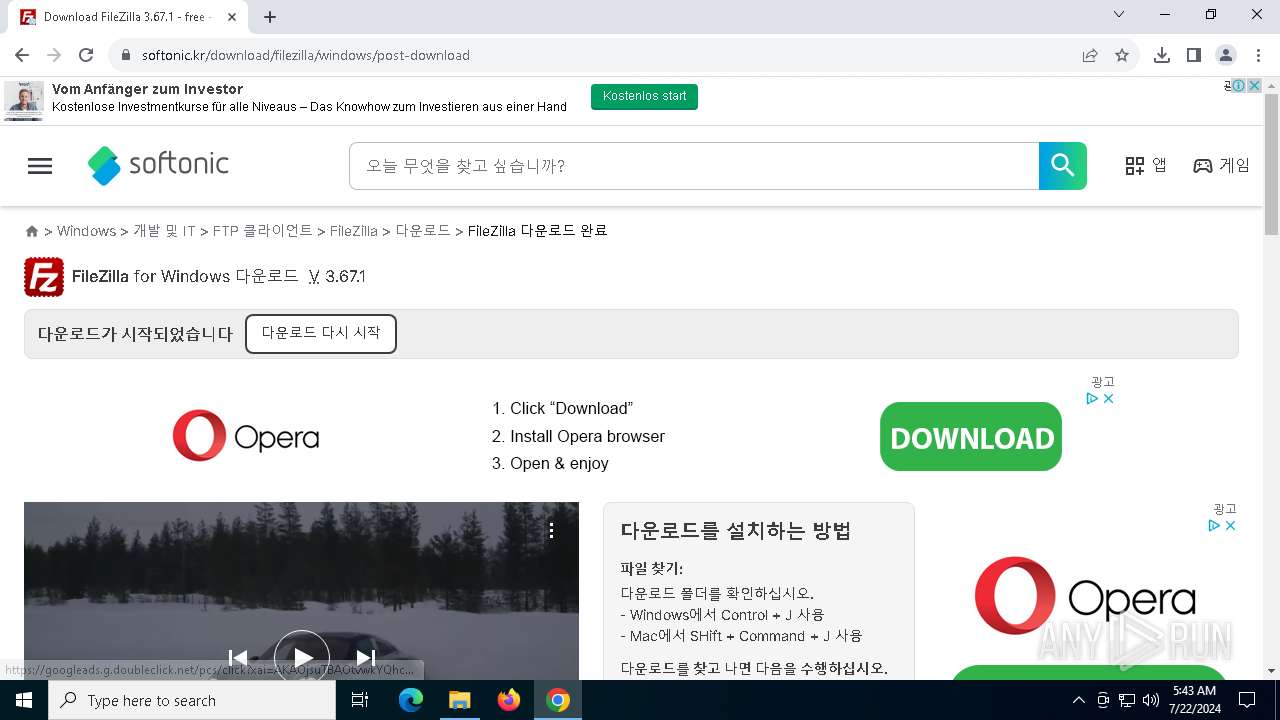Focus the Softonic search field

tap(694, 166)
